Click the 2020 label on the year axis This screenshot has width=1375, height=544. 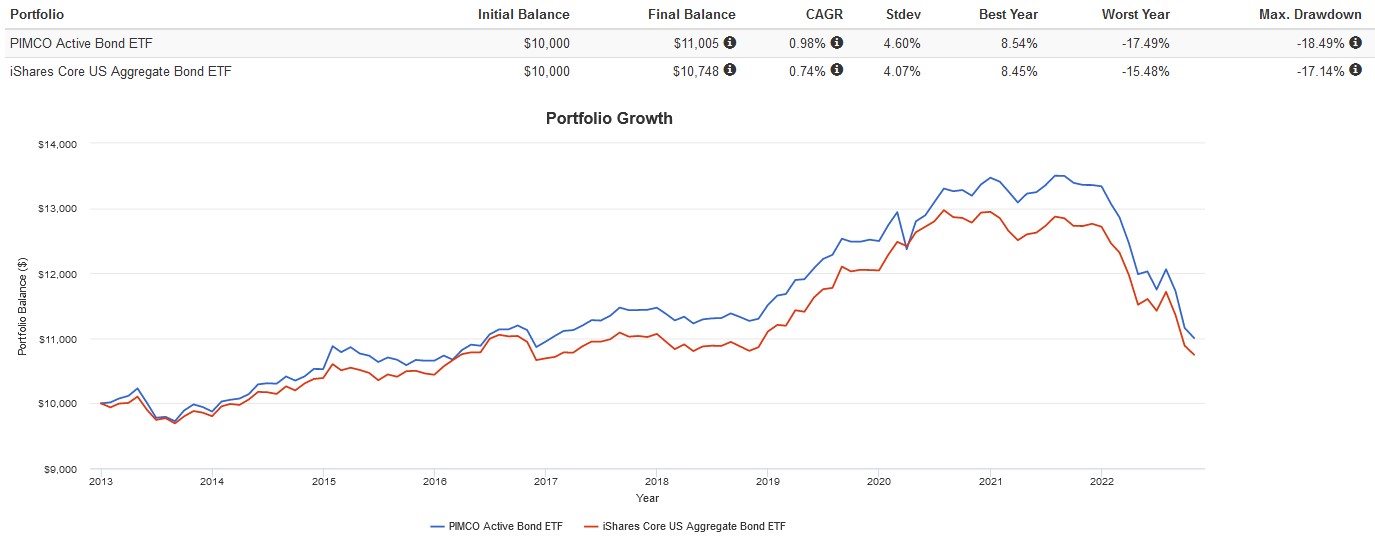click(878, 481)
